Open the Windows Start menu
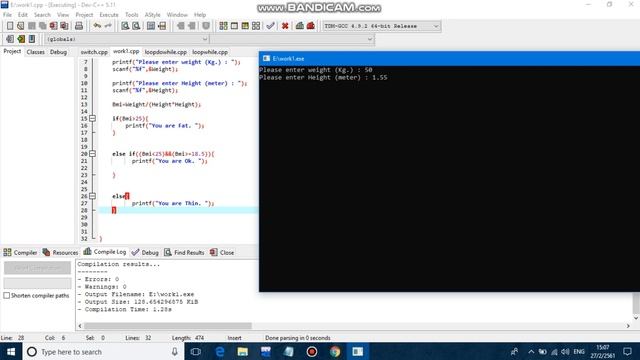This screenshot has width=640, height=360. pos(11,351)
